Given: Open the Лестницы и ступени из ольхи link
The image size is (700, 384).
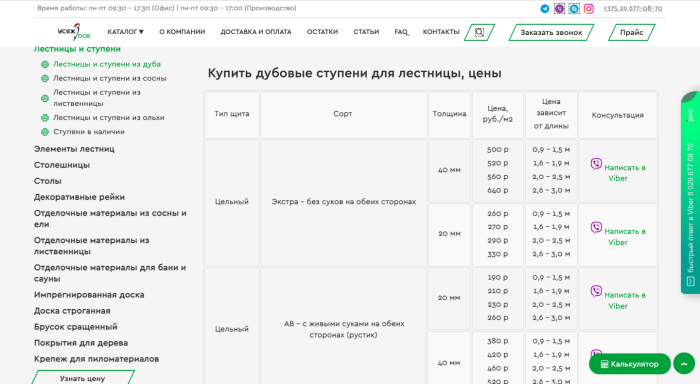Looking at the screenshot, I should click(109, 118).
